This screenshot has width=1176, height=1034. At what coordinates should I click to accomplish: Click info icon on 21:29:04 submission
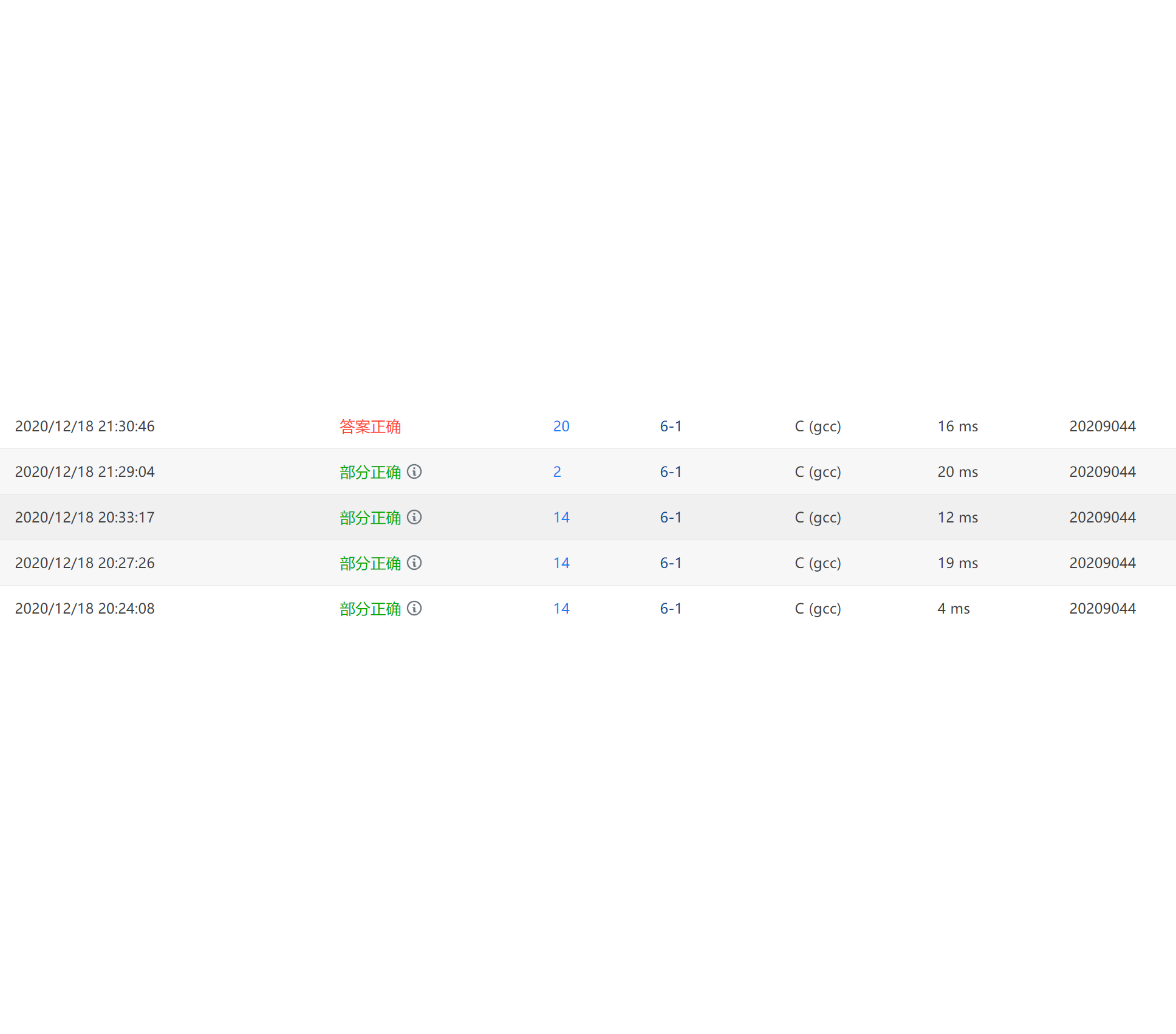pos(414,471)
